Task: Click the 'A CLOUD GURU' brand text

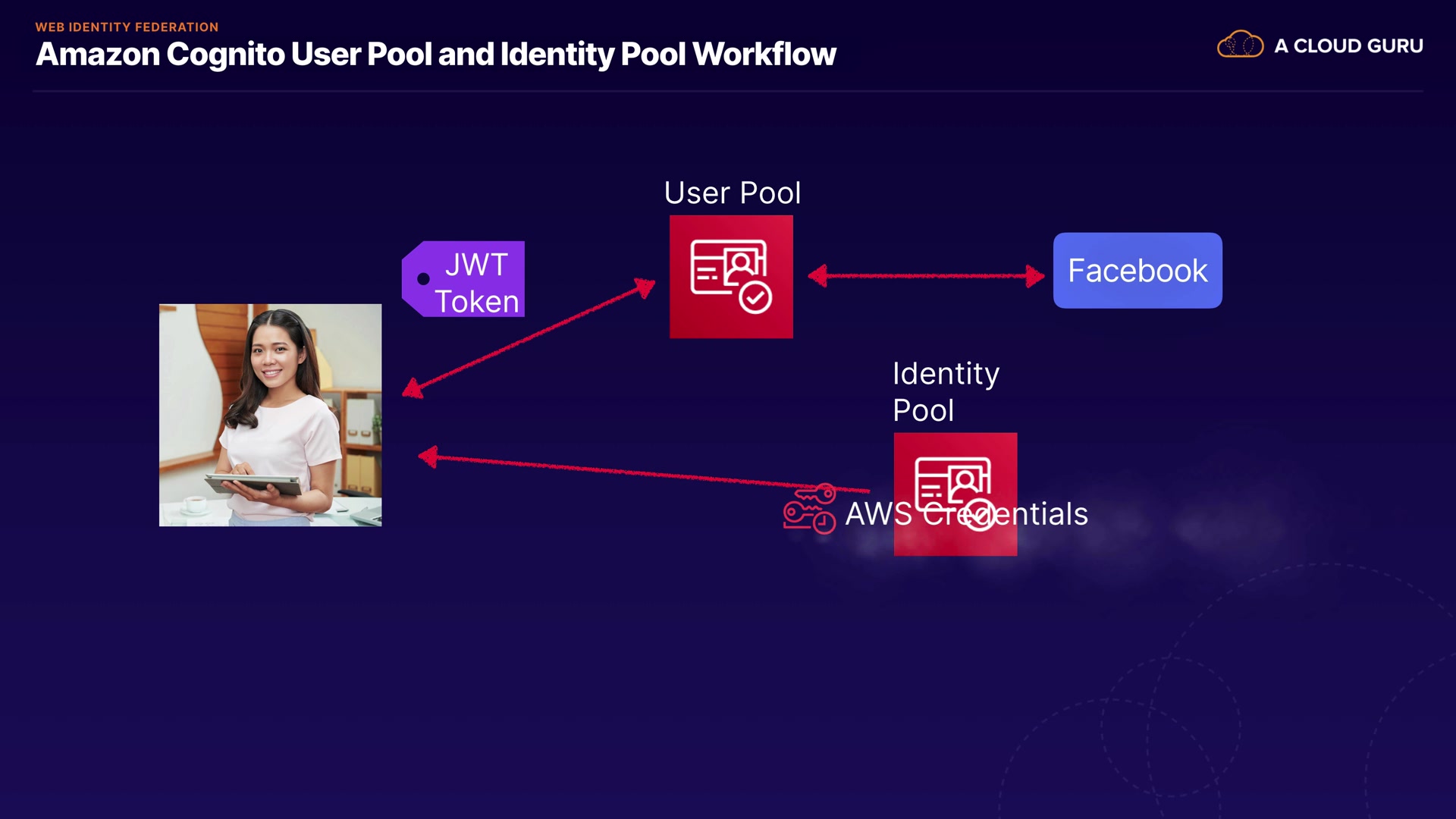Action: point(1348,46)
